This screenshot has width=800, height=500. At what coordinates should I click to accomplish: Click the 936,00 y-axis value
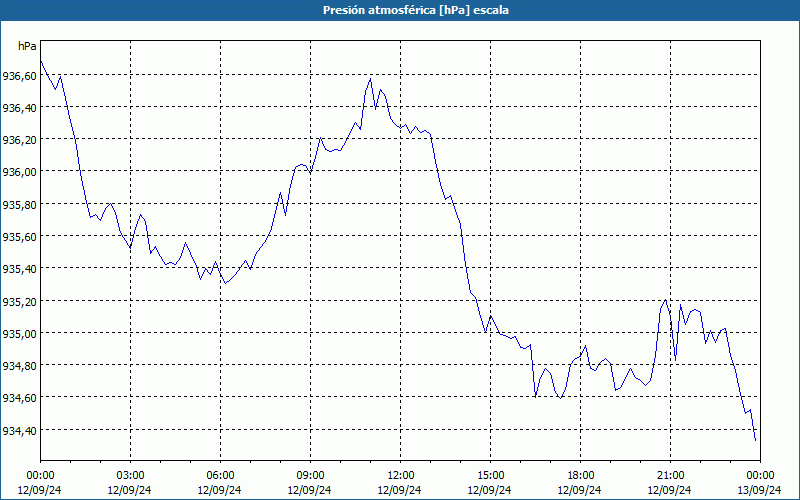point(19,172)
